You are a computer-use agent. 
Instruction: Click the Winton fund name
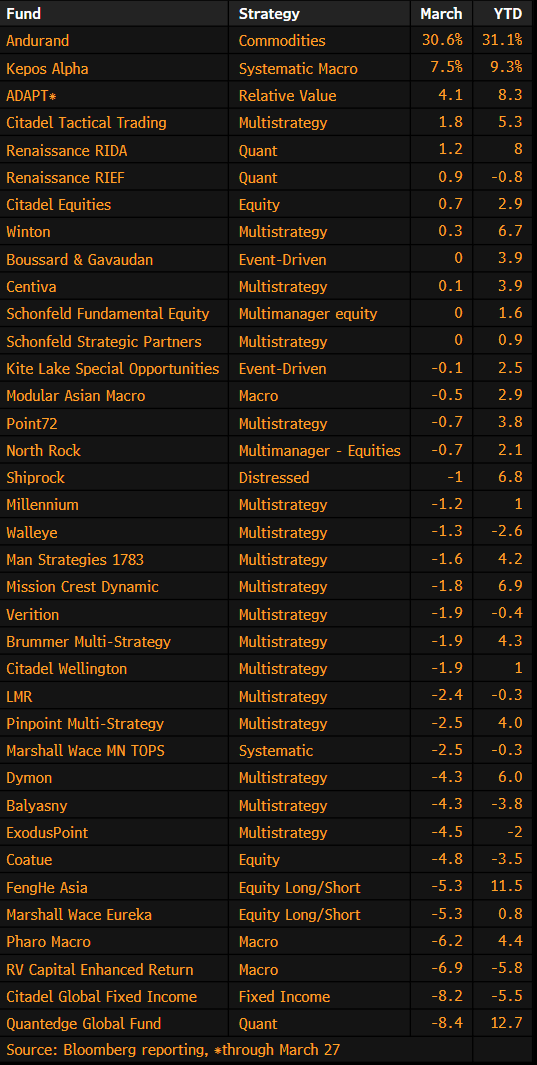pyautogui.click(x=28, y=232)
